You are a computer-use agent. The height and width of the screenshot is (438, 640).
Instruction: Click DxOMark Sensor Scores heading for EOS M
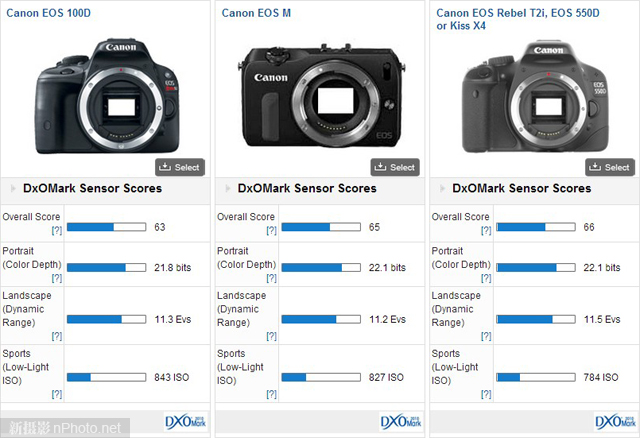(307, 188)
